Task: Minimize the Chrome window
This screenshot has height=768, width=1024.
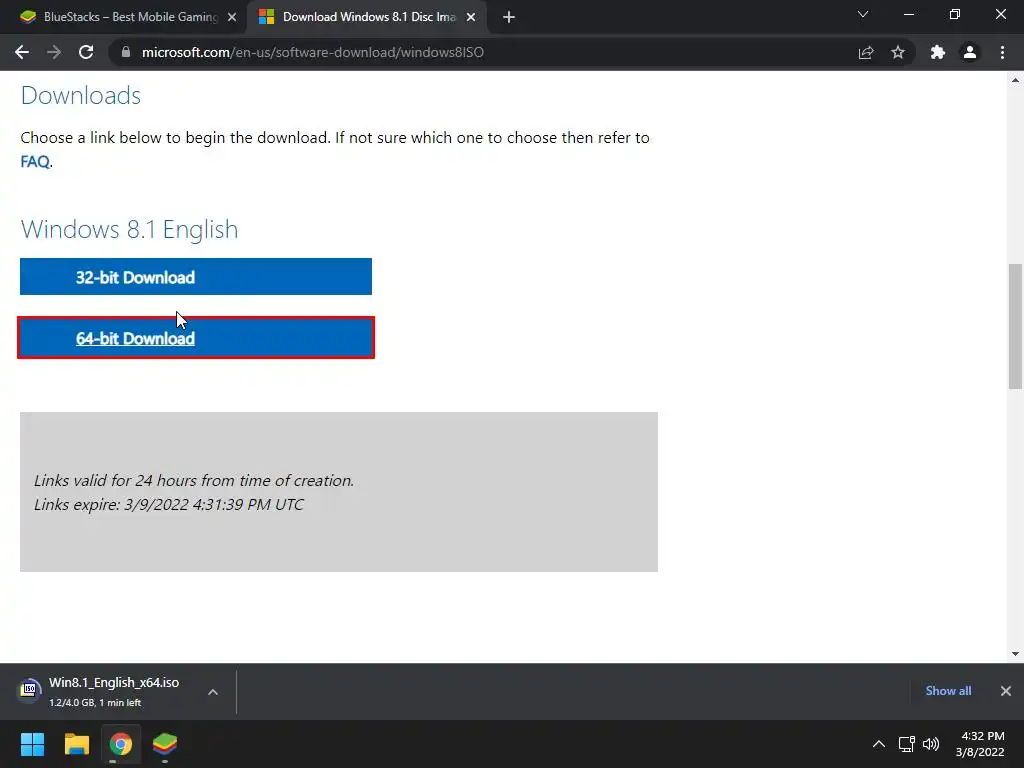Action: 908,14
